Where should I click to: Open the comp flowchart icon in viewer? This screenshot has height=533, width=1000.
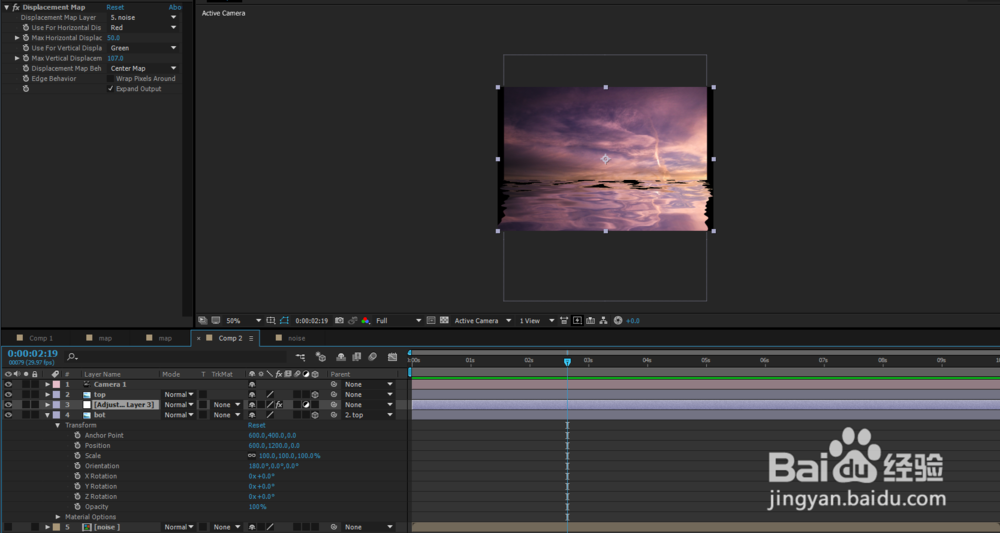(603, 321)
